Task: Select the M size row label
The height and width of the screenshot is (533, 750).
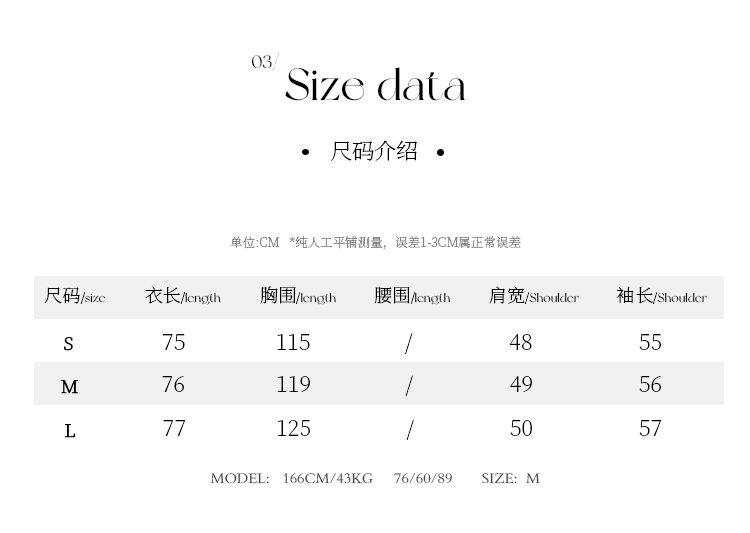Action: click(69, 387)
